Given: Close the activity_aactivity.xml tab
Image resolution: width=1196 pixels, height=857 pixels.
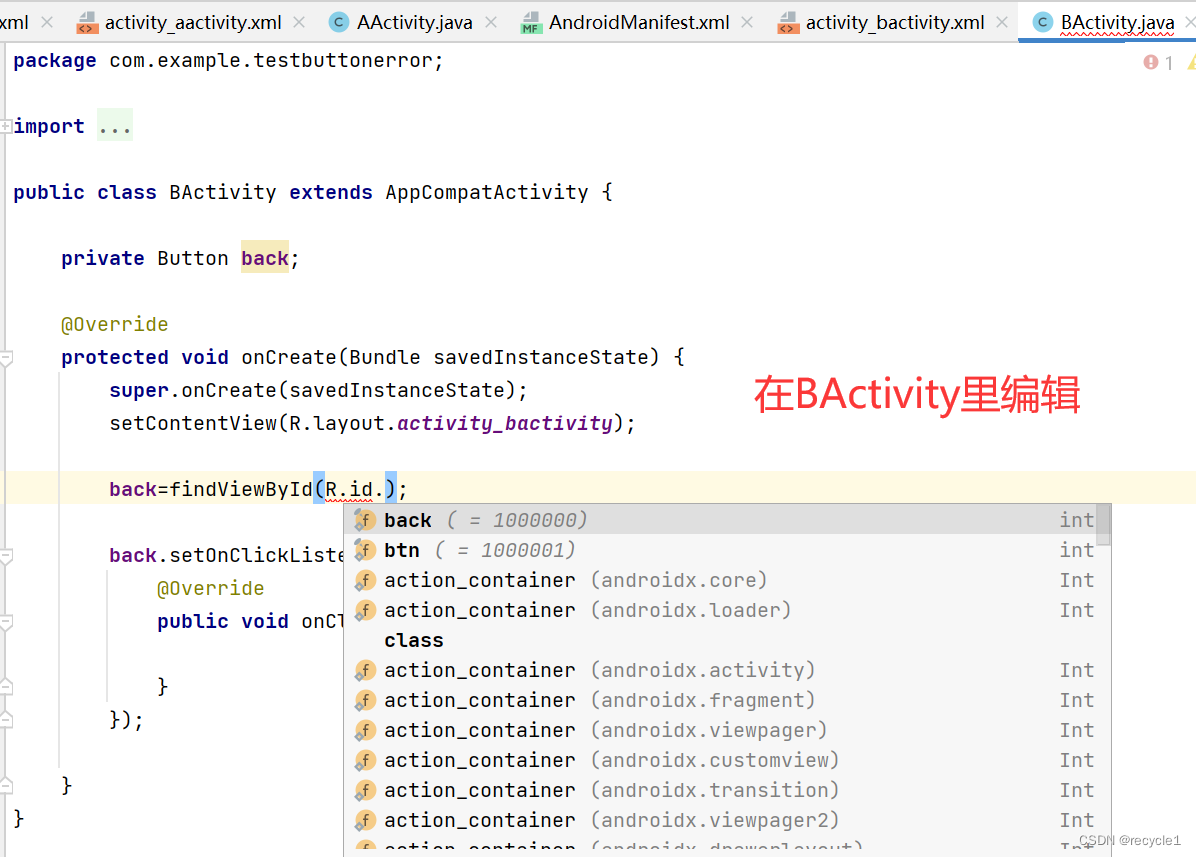Looking at the screenshot, I should point(297,20).
